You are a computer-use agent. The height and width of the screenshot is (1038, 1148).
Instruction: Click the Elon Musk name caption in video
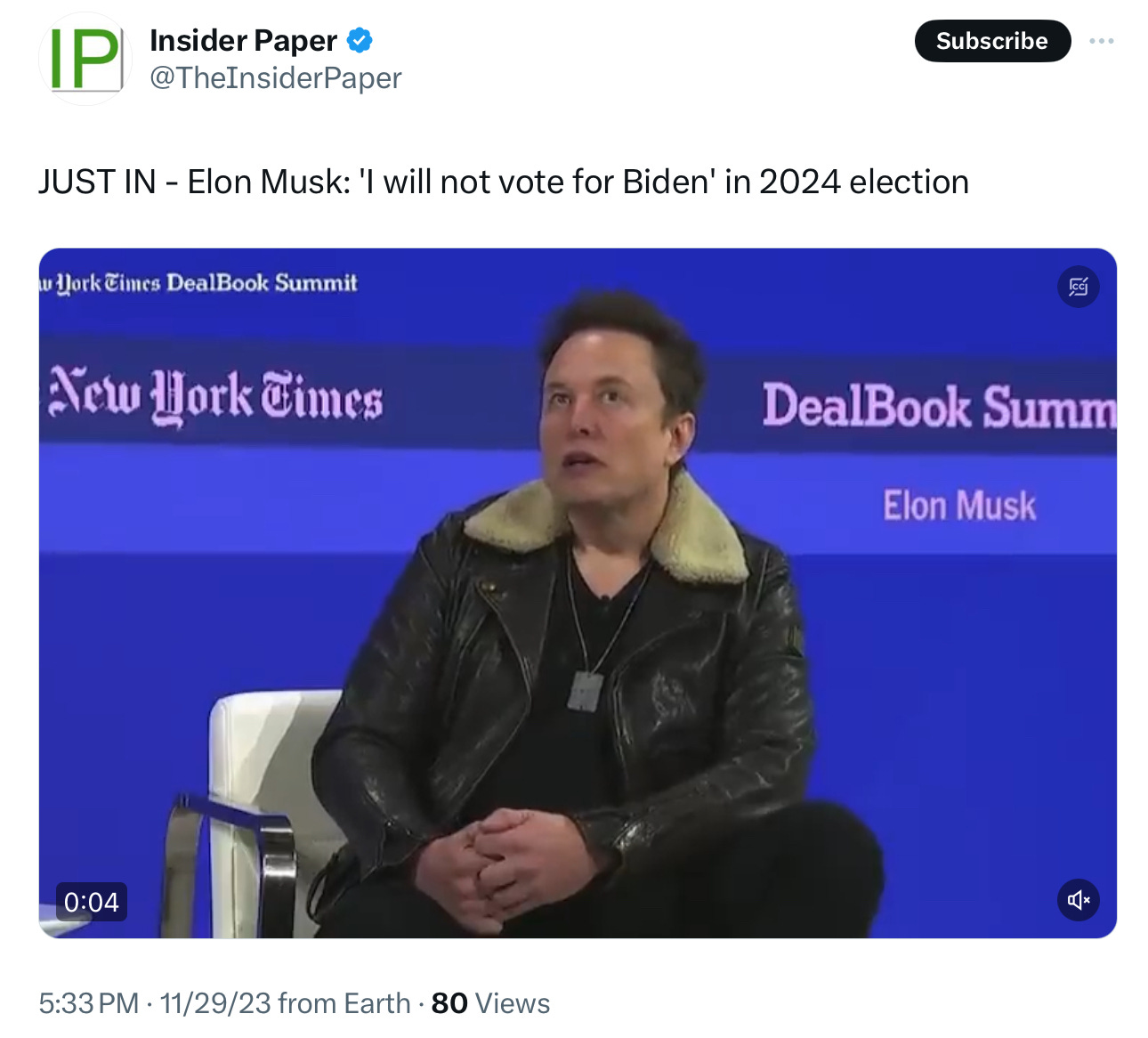click(x=959, y=506)
